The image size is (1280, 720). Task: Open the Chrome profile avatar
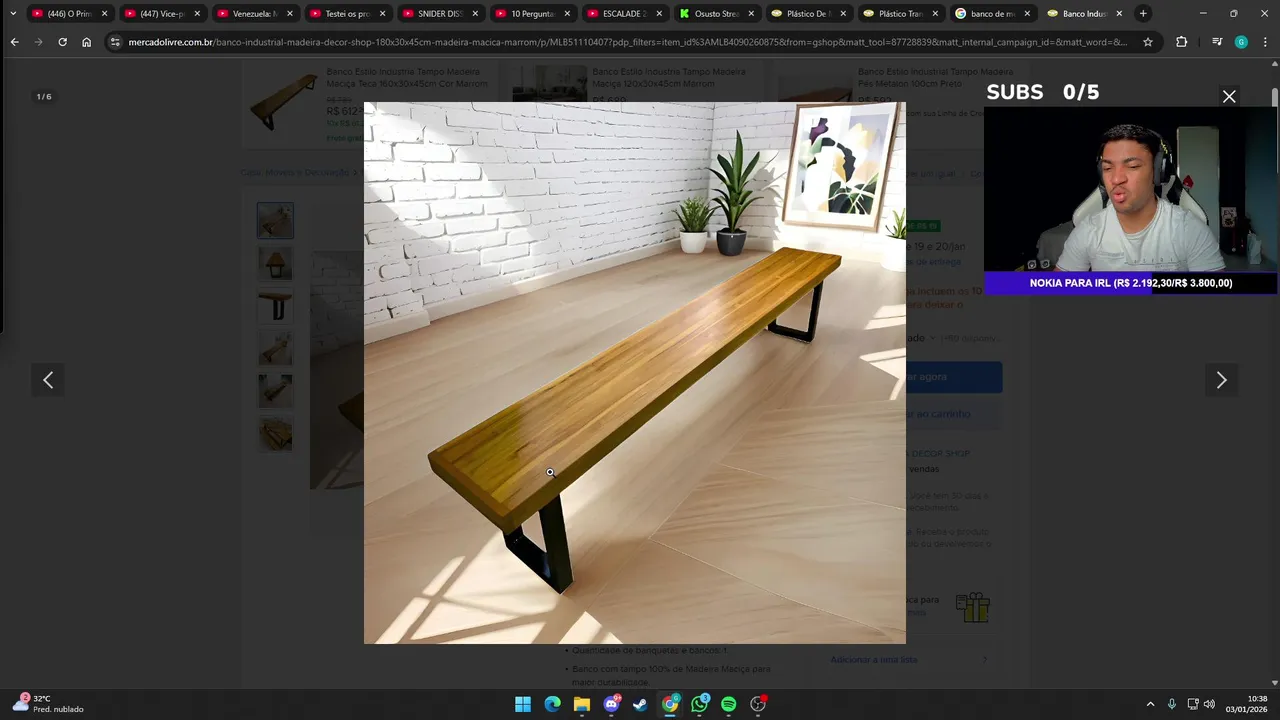pos(1241,42)
